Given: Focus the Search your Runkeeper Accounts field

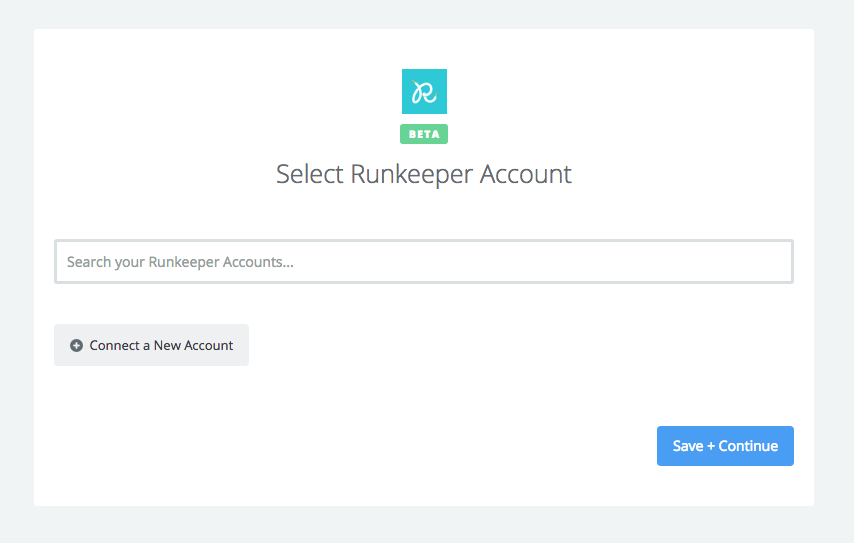Looking at the screenshot, I should 424,261.
